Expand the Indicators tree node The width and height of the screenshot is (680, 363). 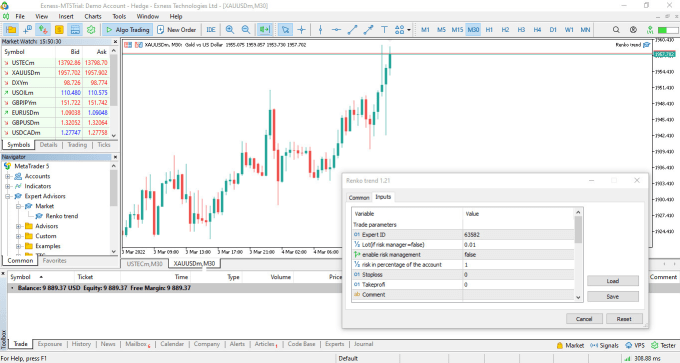[7, 186]
